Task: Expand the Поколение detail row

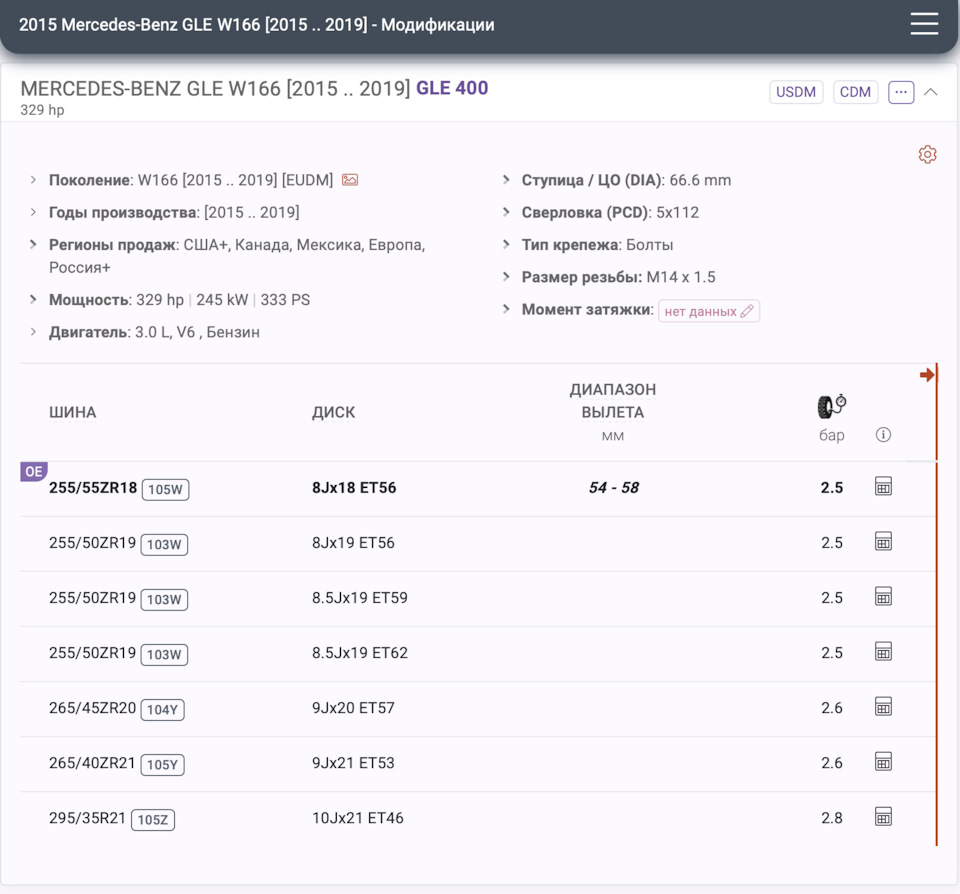Action: [34, 180]
